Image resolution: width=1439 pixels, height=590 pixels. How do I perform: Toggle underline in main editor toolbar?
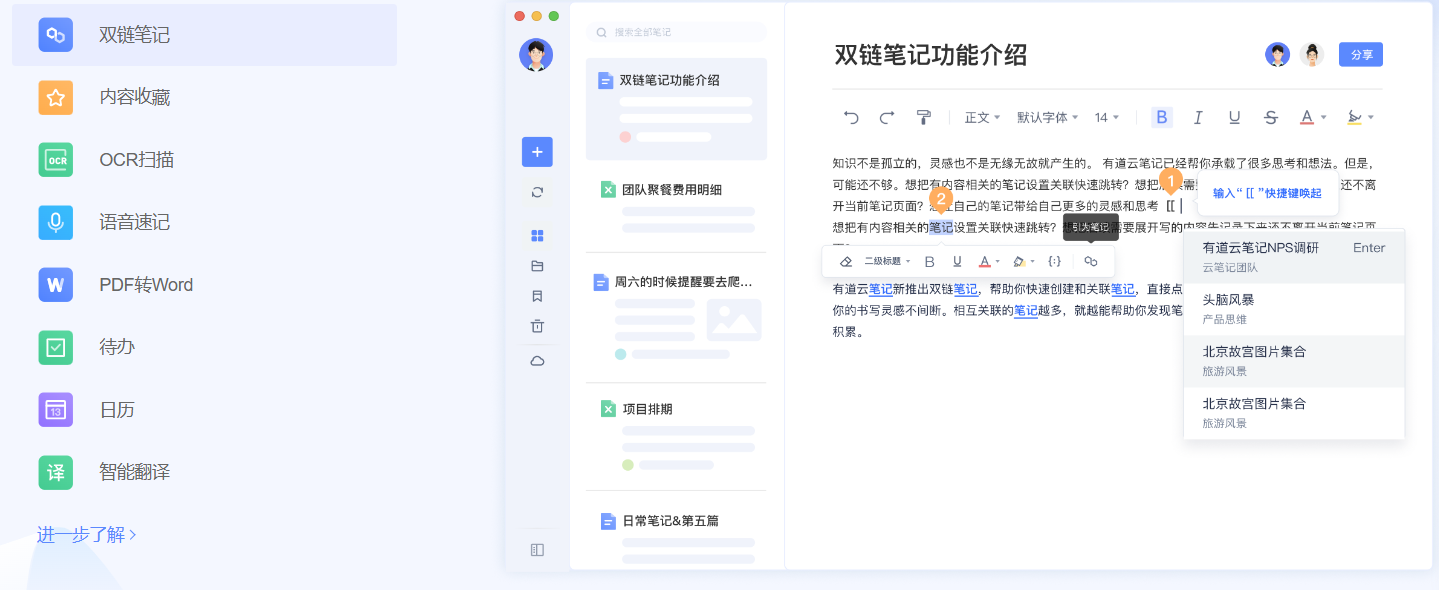[x=1234, y=118]
